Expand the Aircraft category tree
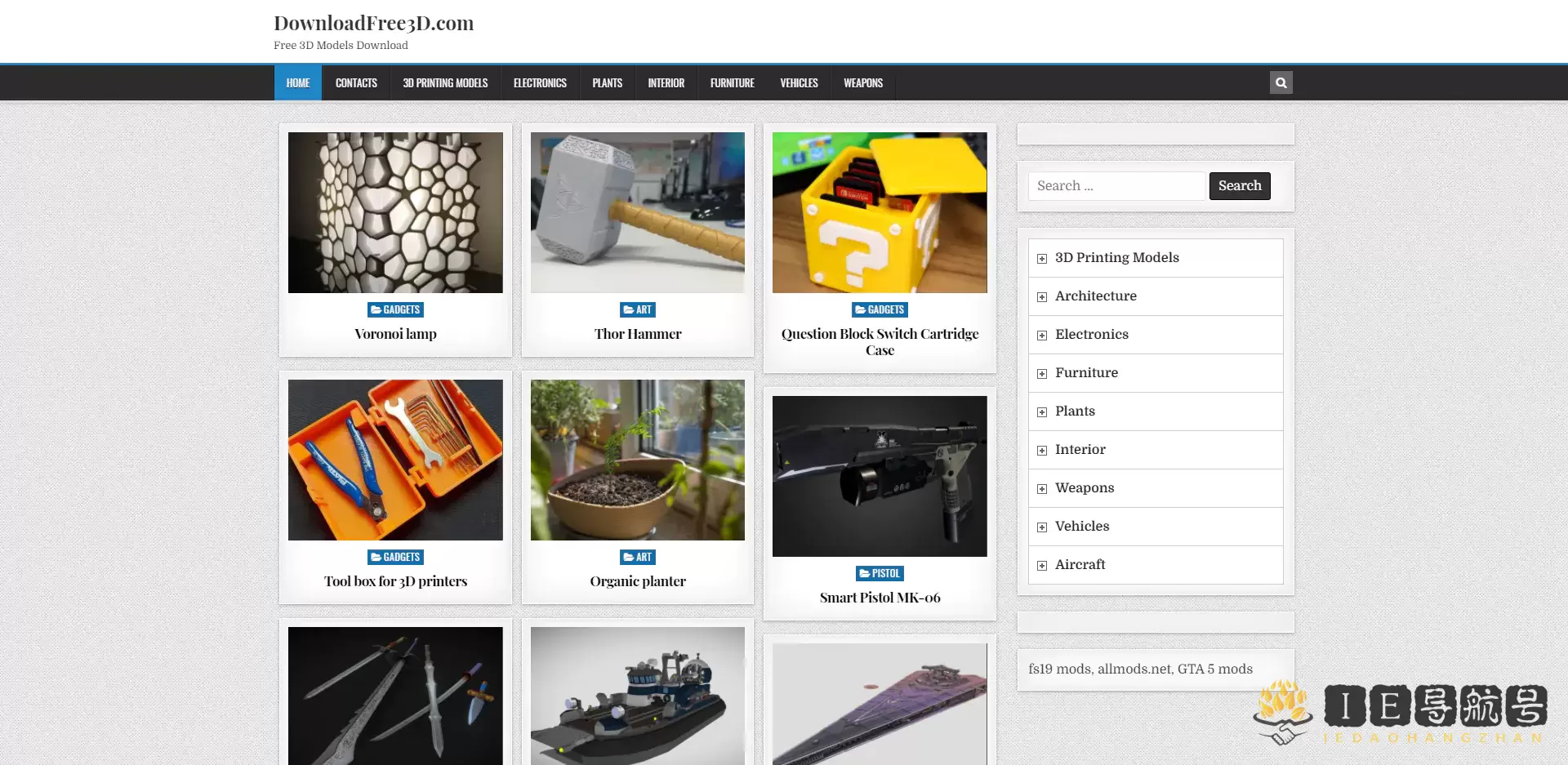The width and height of the screenshot is (1568, 765). click(x=1042, y=566)
